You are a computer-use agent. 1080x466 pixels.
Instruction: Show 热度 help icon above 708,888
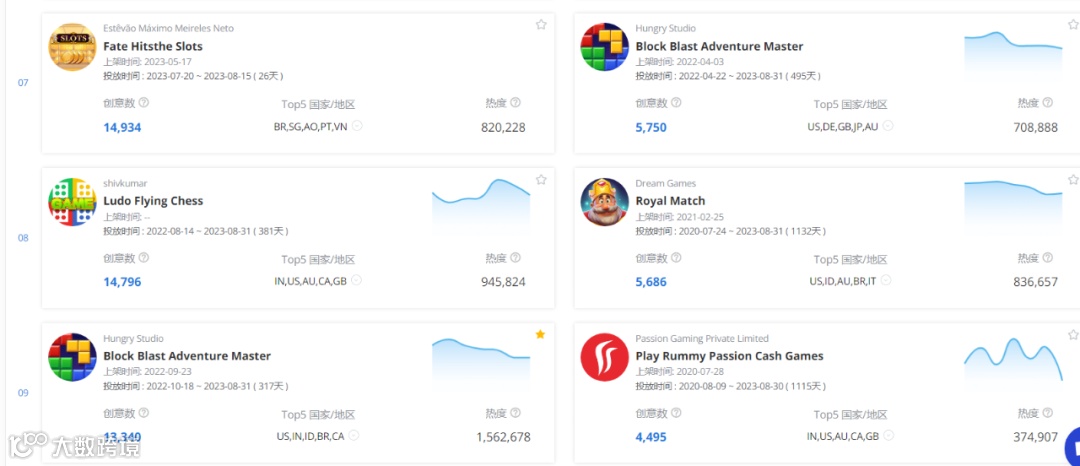pos(1048,103)
